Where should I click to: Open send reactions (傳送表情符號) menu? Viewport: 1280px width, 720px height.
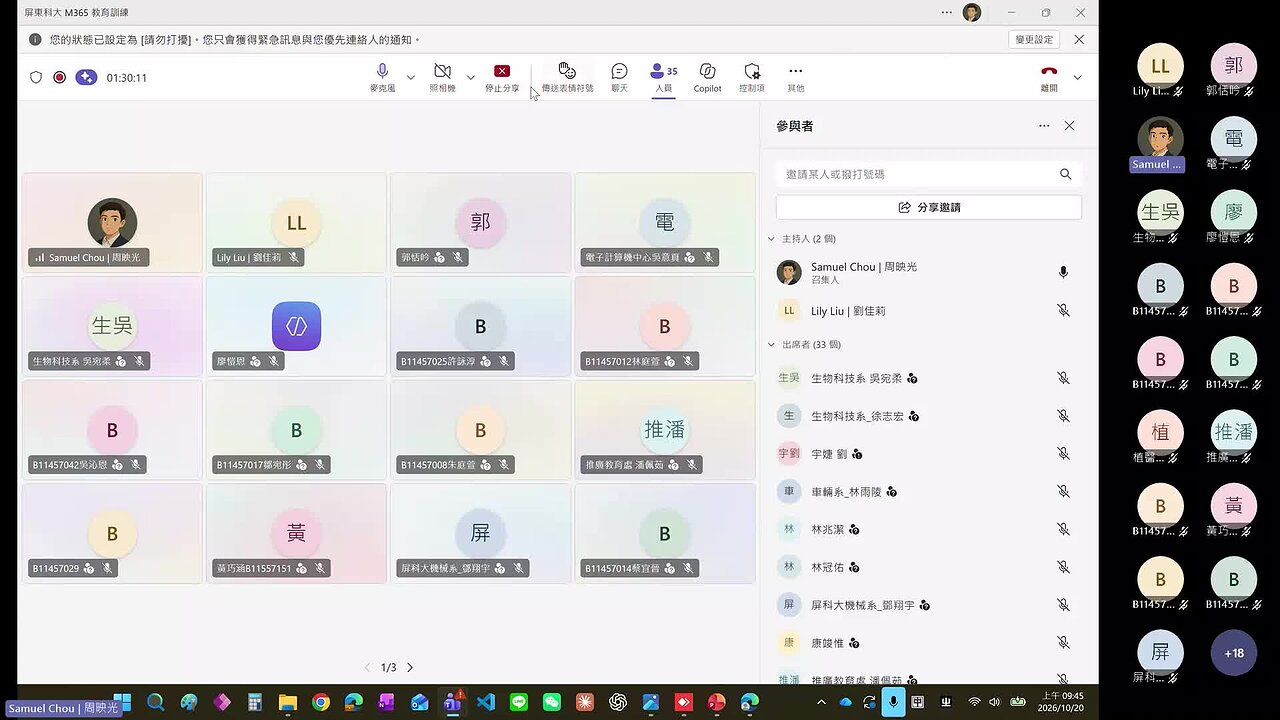pos(567,77)
